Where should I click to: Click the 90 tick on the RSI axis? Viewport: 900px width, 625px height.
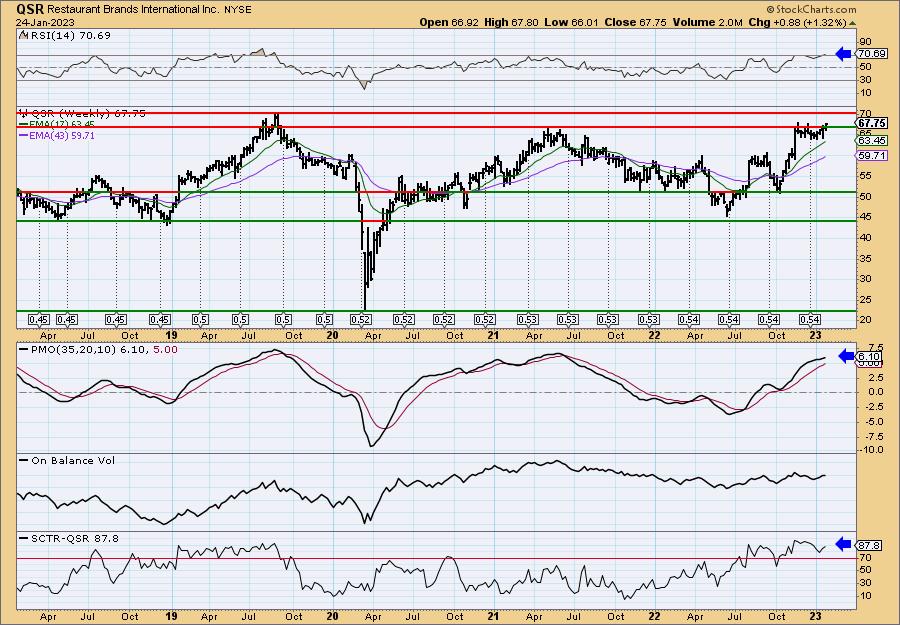tap(865, 42)
